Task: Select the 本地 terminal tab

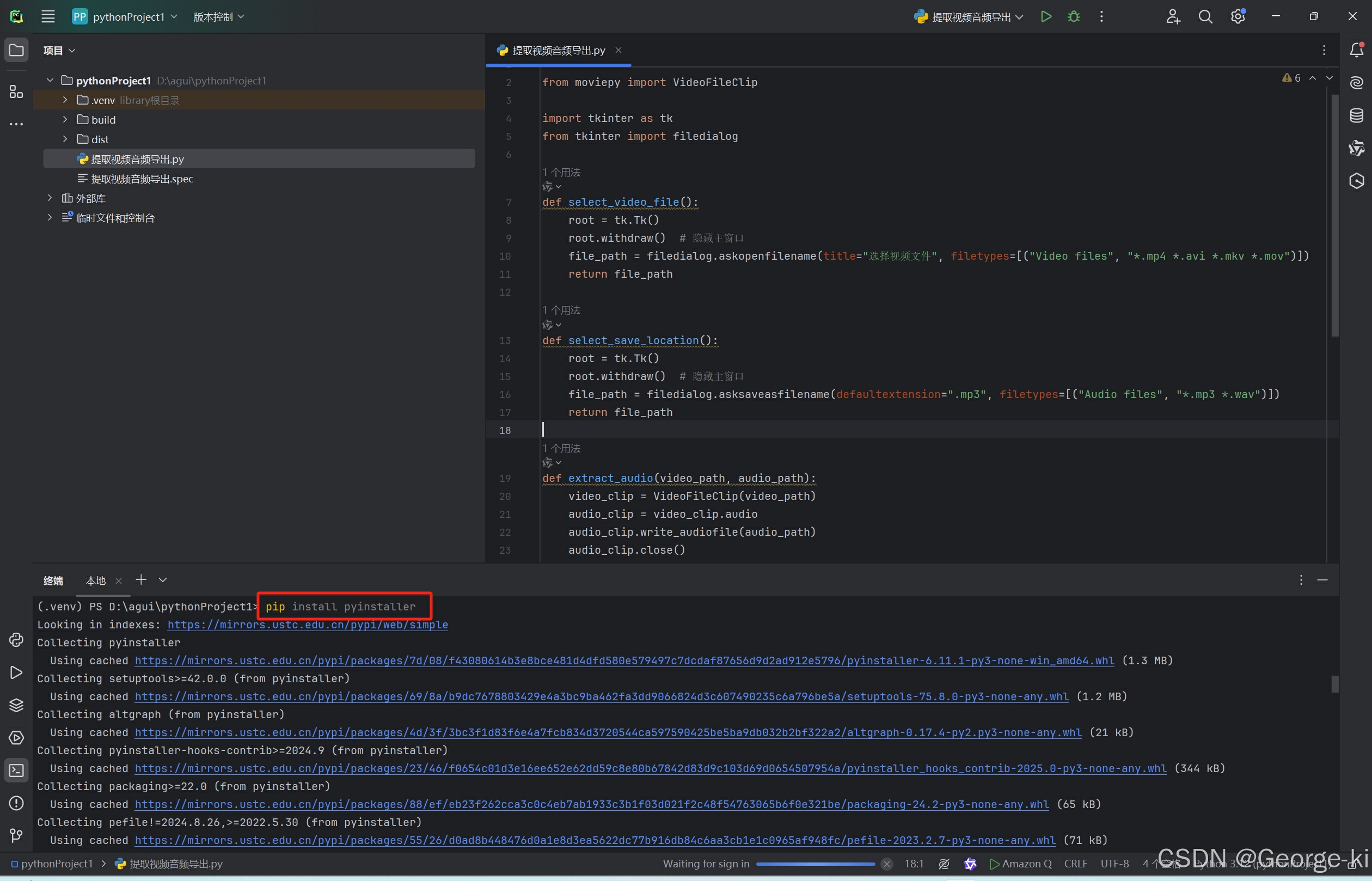Action: 95,580
